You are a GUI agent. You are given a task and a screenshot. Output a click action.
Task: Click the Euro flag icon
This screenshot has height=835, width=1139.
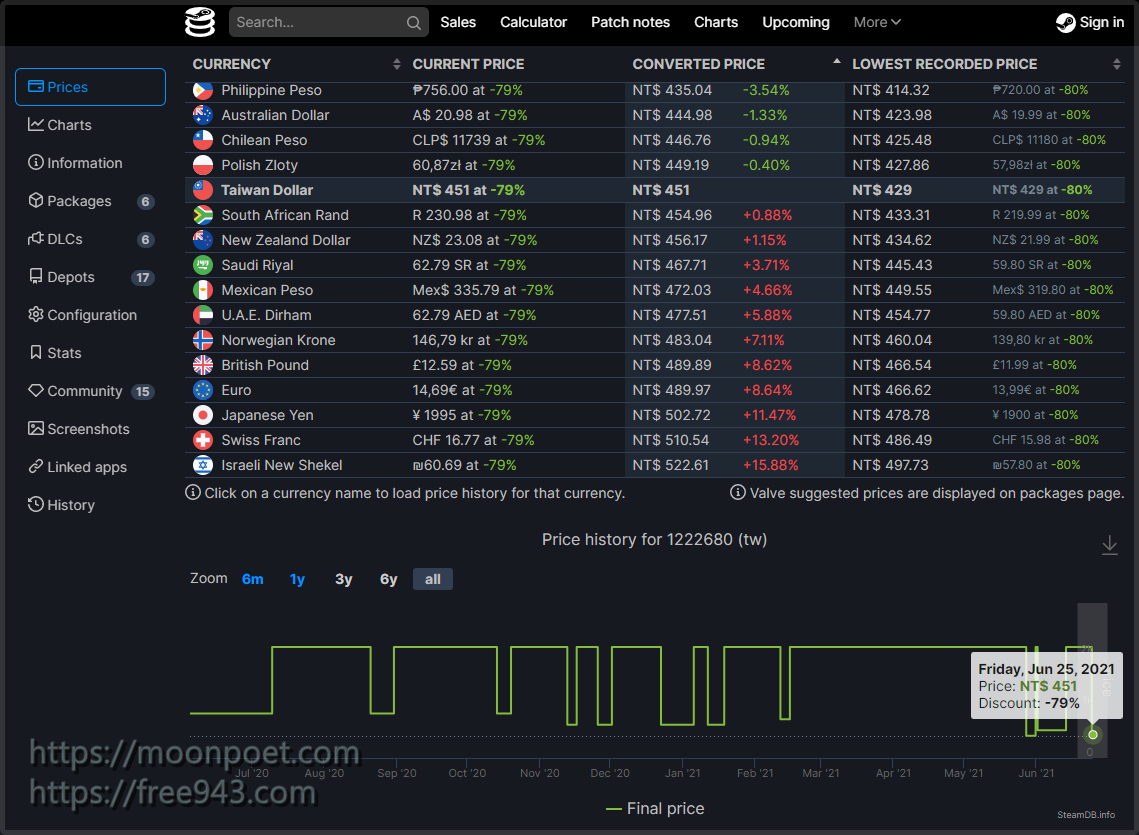tap(203, 390)
